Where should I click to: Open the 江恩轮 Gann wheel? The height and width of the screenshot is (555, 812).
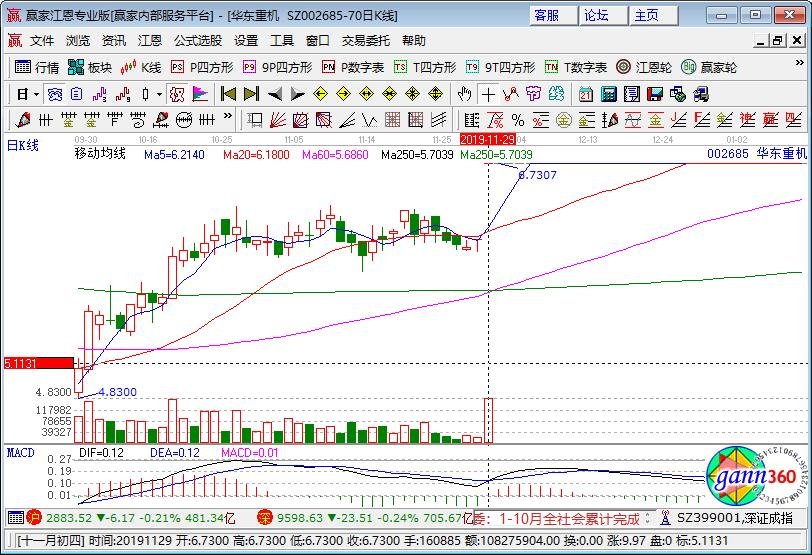pyautogui.click(x=644, y=67)
